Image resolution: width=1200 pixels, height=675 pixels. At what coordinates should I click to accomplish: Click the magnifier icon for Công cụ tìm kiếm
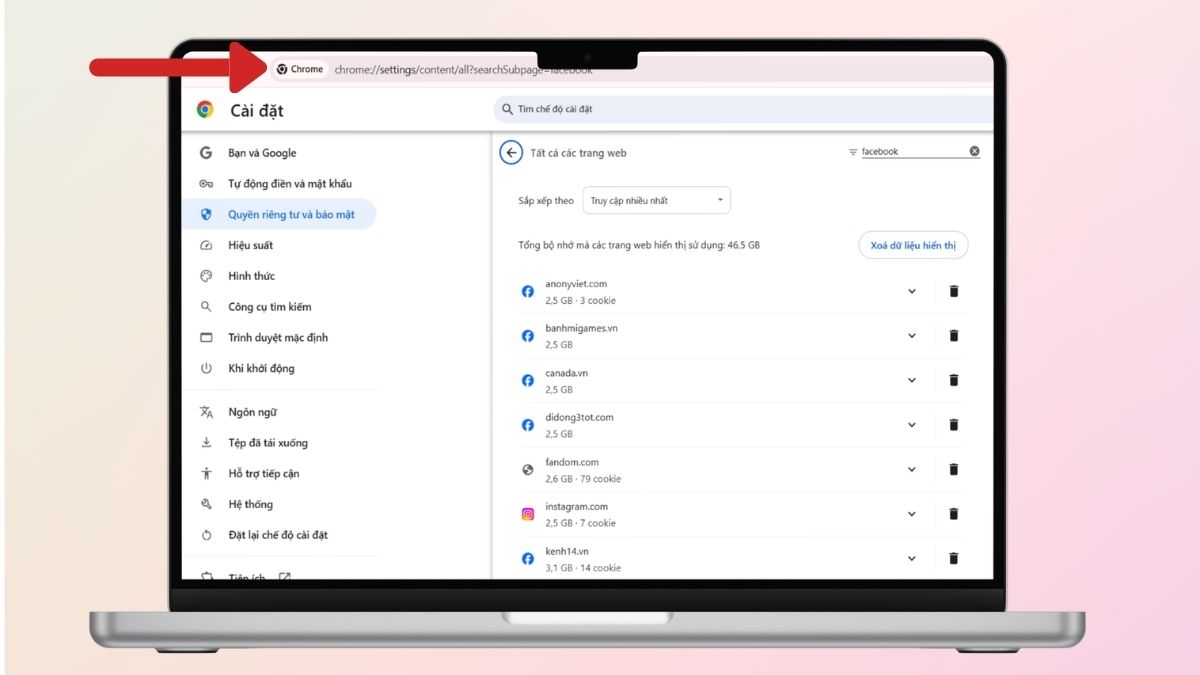point(206,307)
